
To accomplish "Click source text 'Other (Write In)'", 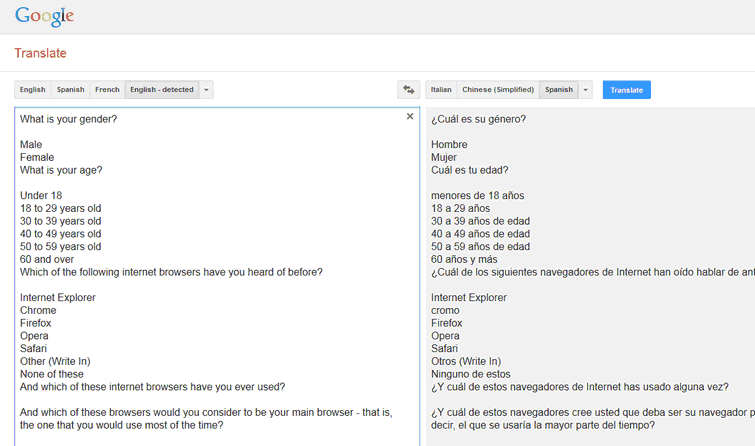I will pos(55,362).
